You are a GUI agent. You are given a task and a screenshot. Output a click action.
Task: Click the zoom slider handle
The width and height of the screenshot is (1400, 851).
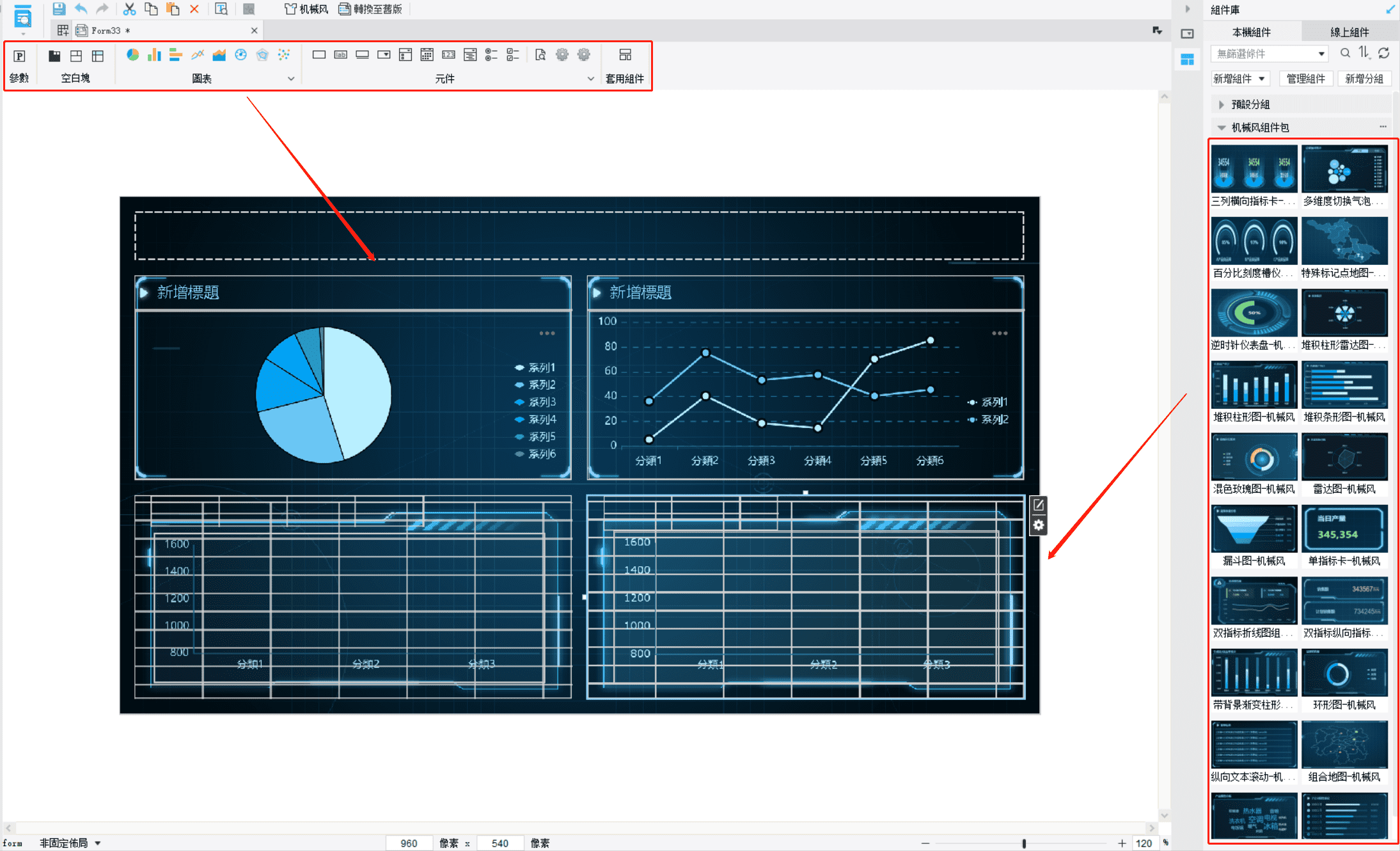point(1024,843)
